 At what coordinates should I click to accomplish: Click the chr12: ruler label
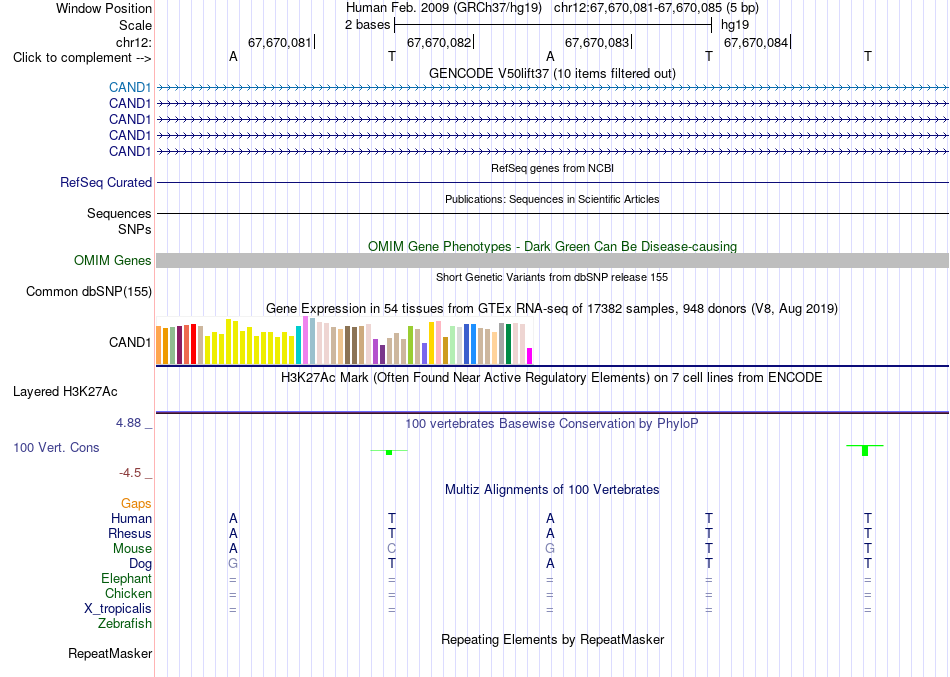(x=133, y=42)
